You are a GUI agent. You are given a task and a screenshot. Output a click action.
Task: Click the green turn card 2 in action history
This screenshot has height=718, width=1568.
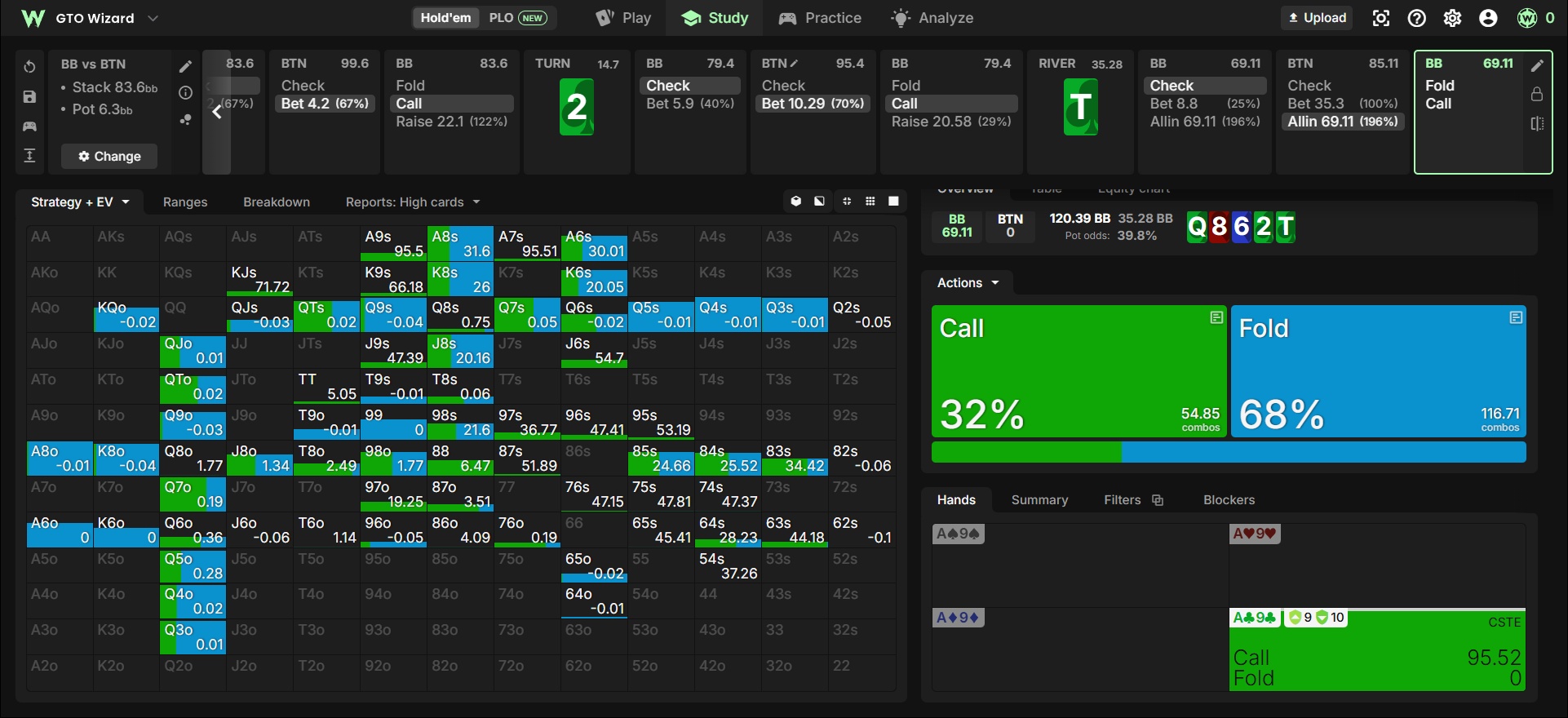pyautogui.click(x=577, y=107)
